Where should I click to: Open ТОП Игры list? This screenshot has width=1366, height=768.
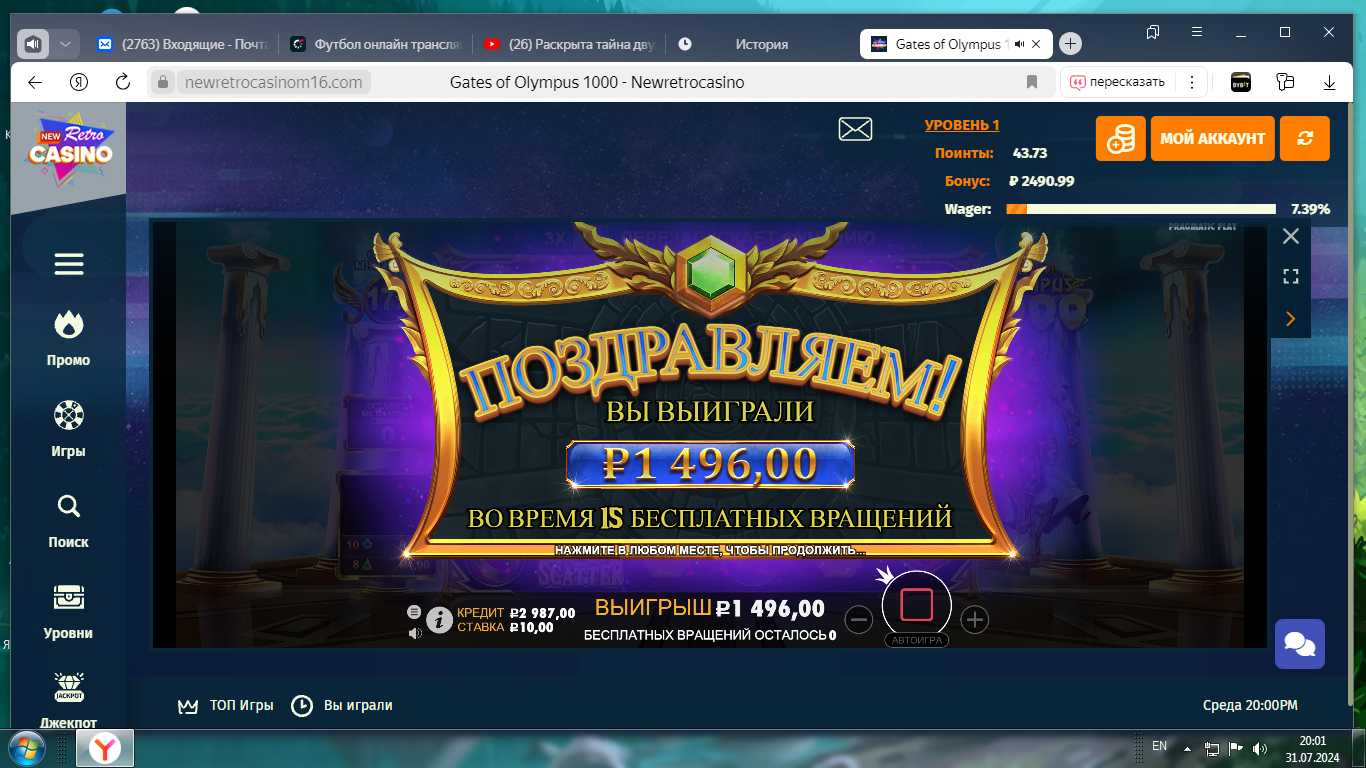pos(226,705)
